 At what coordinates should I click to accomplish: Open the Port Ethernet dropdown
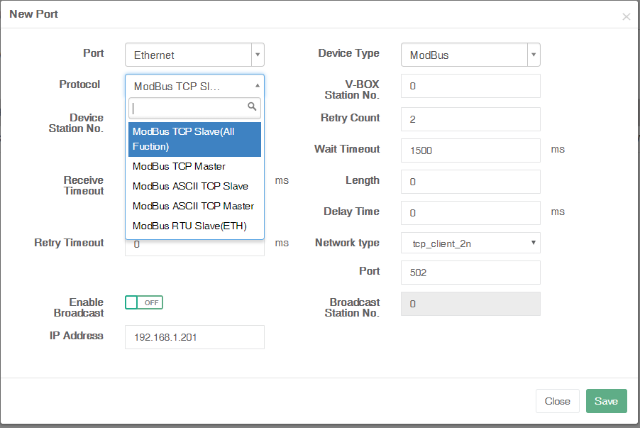tap(195, 55)
